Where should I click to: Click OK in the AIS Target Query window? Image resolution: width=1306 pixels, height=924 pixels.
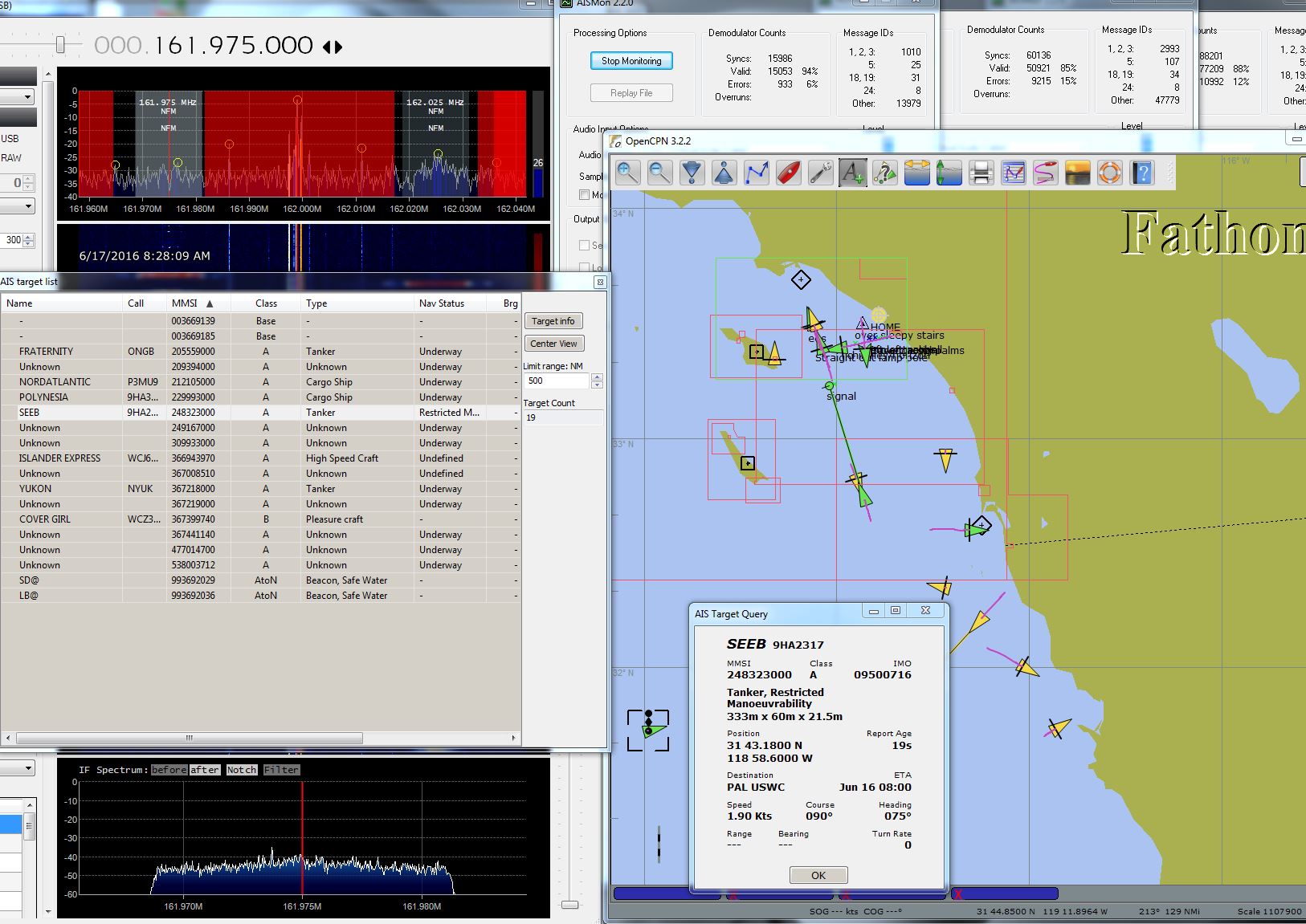818,875
